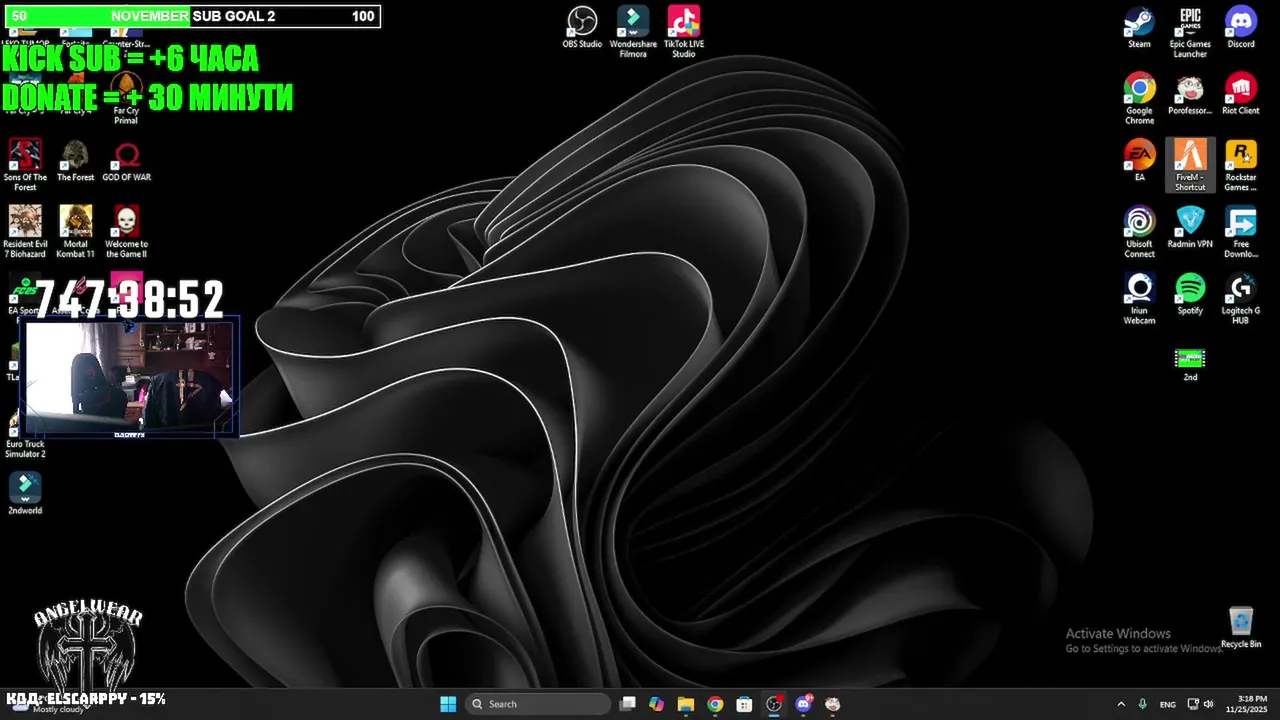
Task: Launch Wondershare Filmora from the desktop
Action: 633,32
